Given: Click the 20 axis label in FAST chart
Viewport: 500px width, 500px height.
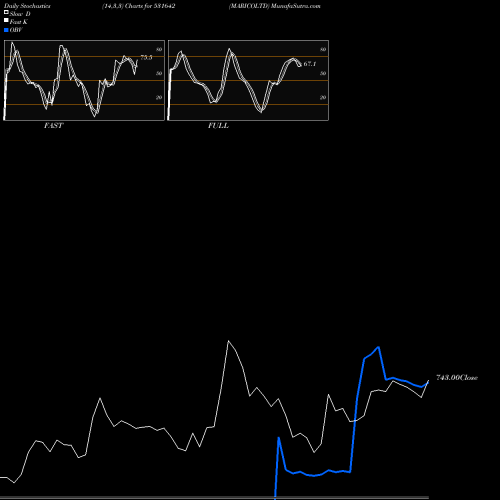Looking at the screenshot, I should [159, 98].
